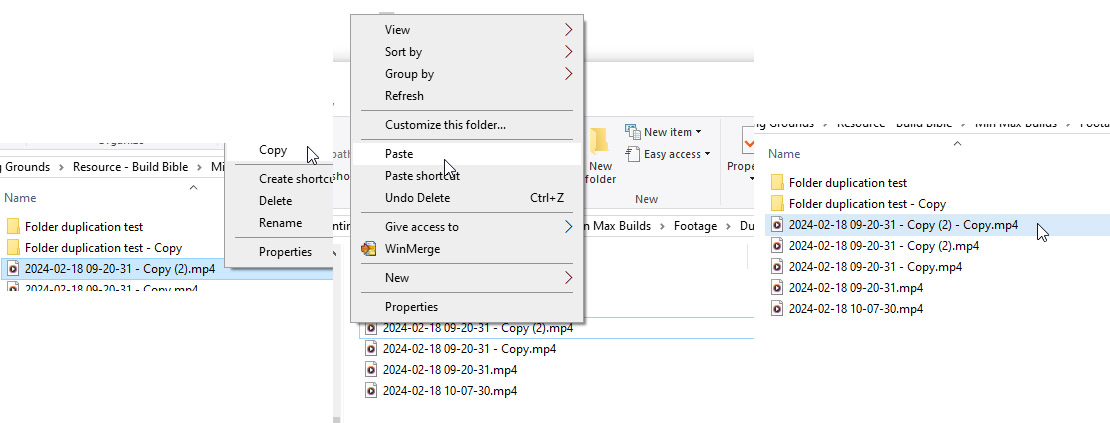The height and width of the screenshot is (423, 1110).
Task: Open Easy access dropdown arrow
Action: point(707,154)
